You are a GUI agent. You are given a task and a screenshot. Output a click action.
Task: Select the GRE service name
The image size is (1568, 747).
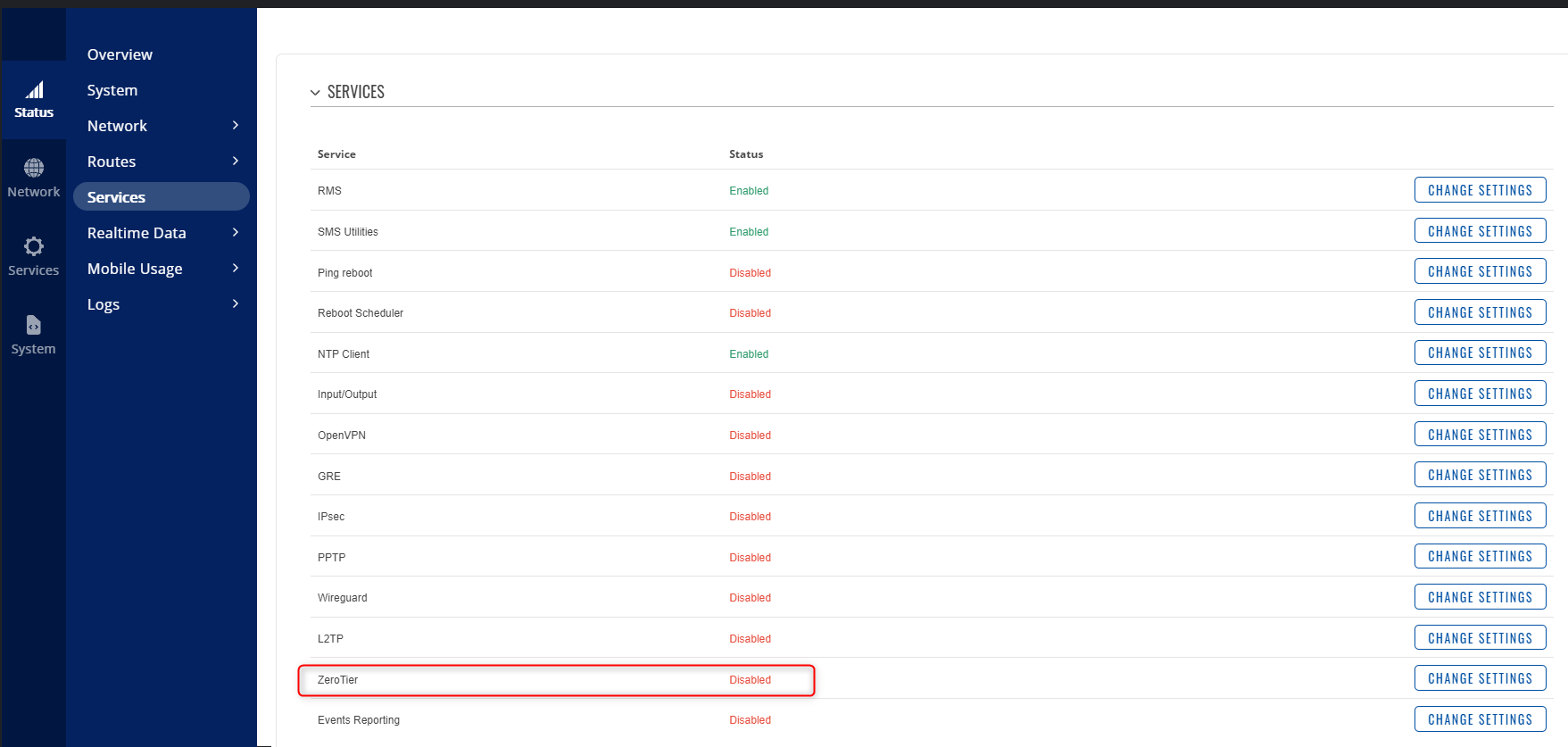(x=329, y=477)
